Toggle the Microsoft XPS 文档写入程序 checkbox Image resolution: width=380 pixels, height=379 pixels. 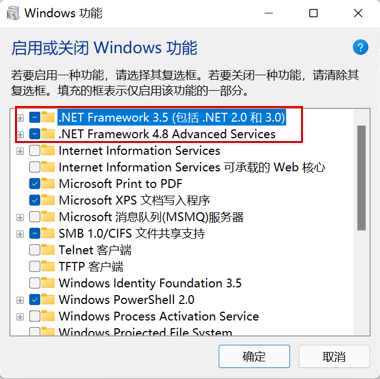tap(35, 200)
